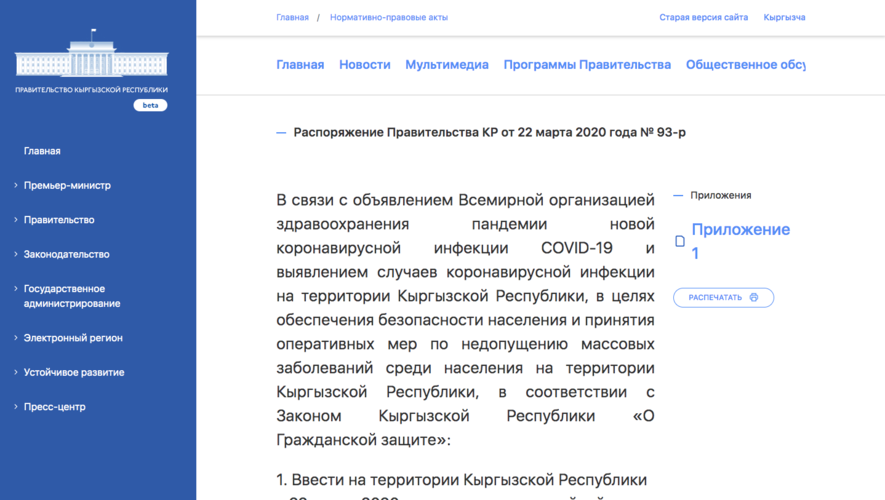Open Программы Правительства in top navigation
This screenshot has width=885, height=500.
coord(587,65)
